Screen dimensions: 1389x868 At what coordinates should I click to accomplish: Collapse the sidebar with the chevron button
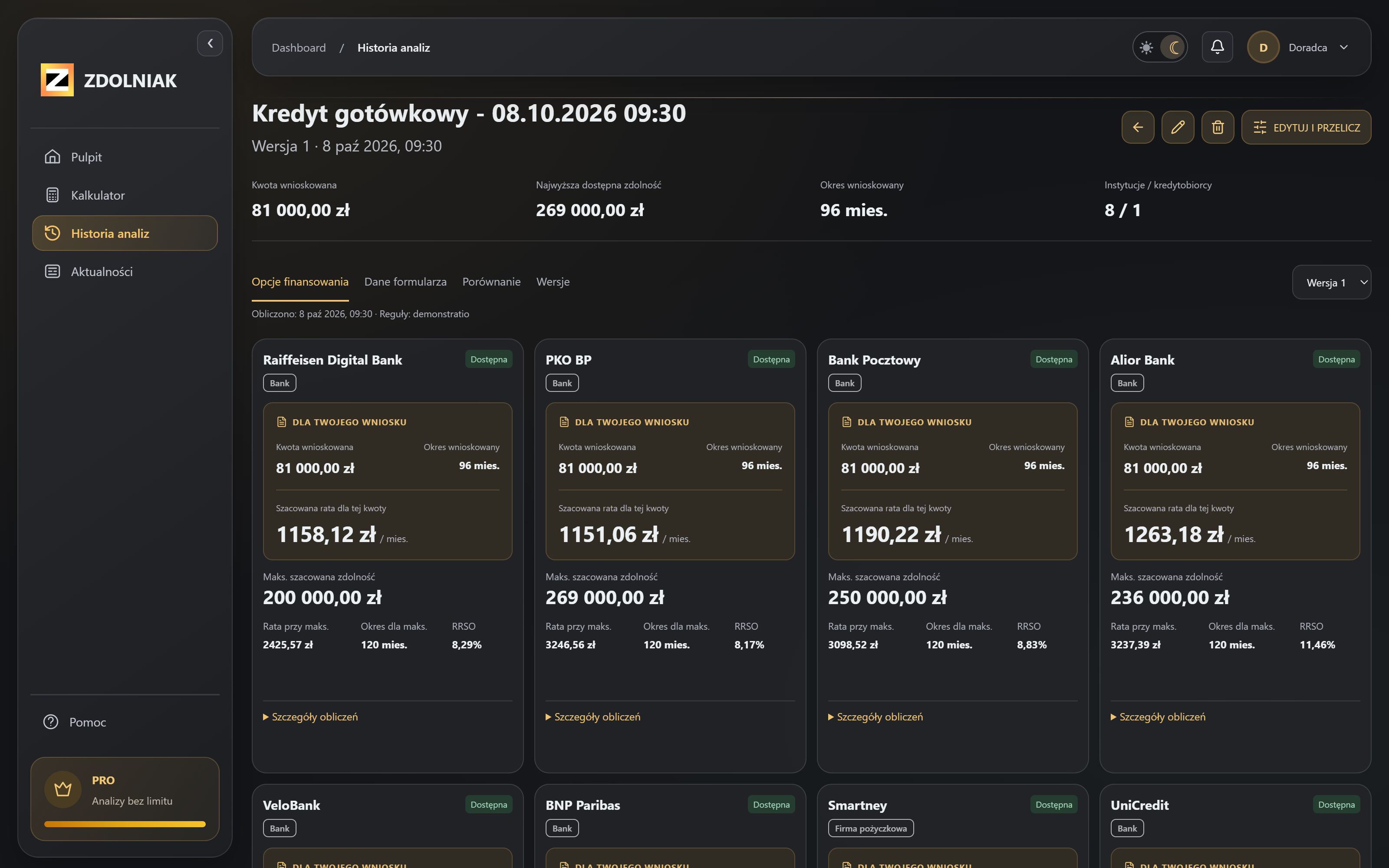(210, 43)
